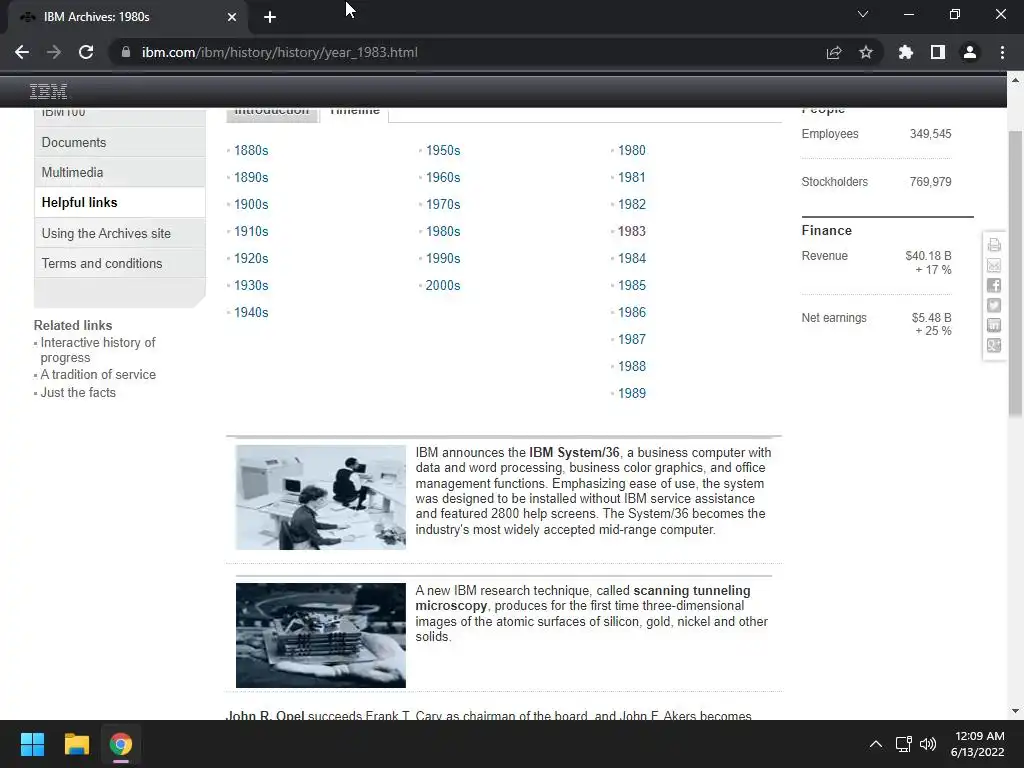Open Windows Start menu
The width and height of the screenshot is (1024, 768).
tap(32, 744)
